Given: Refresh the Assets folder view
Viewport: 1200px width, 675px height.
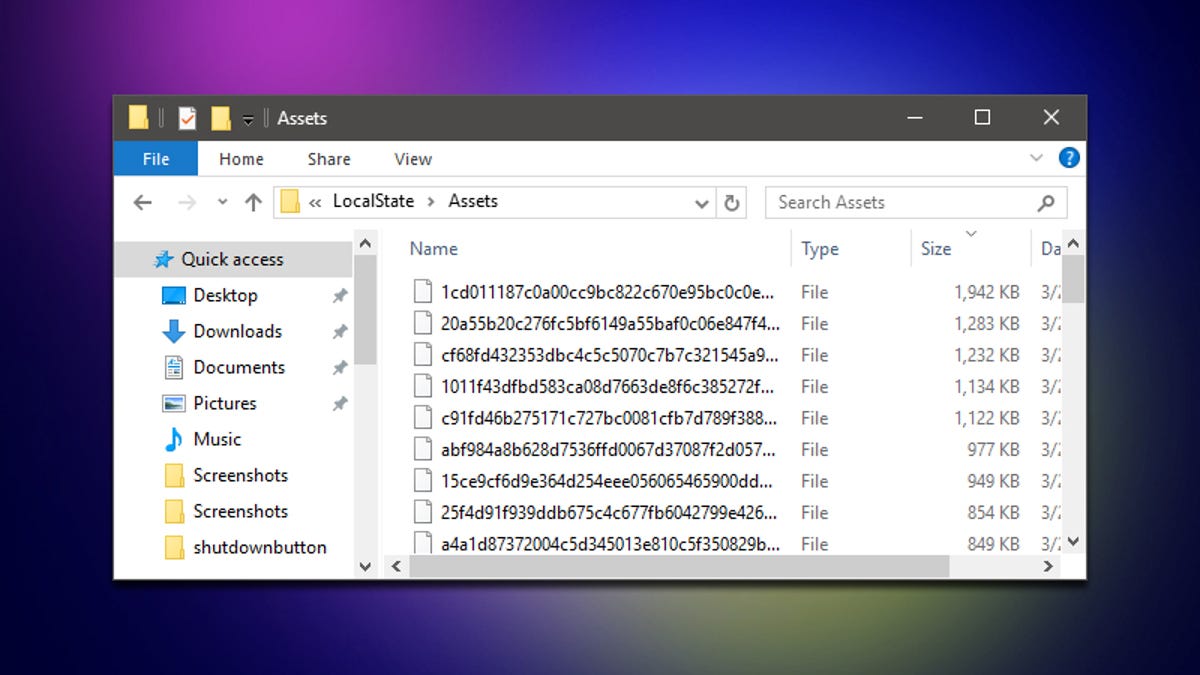Looking at the screenshot, I should tap(732, 202).
